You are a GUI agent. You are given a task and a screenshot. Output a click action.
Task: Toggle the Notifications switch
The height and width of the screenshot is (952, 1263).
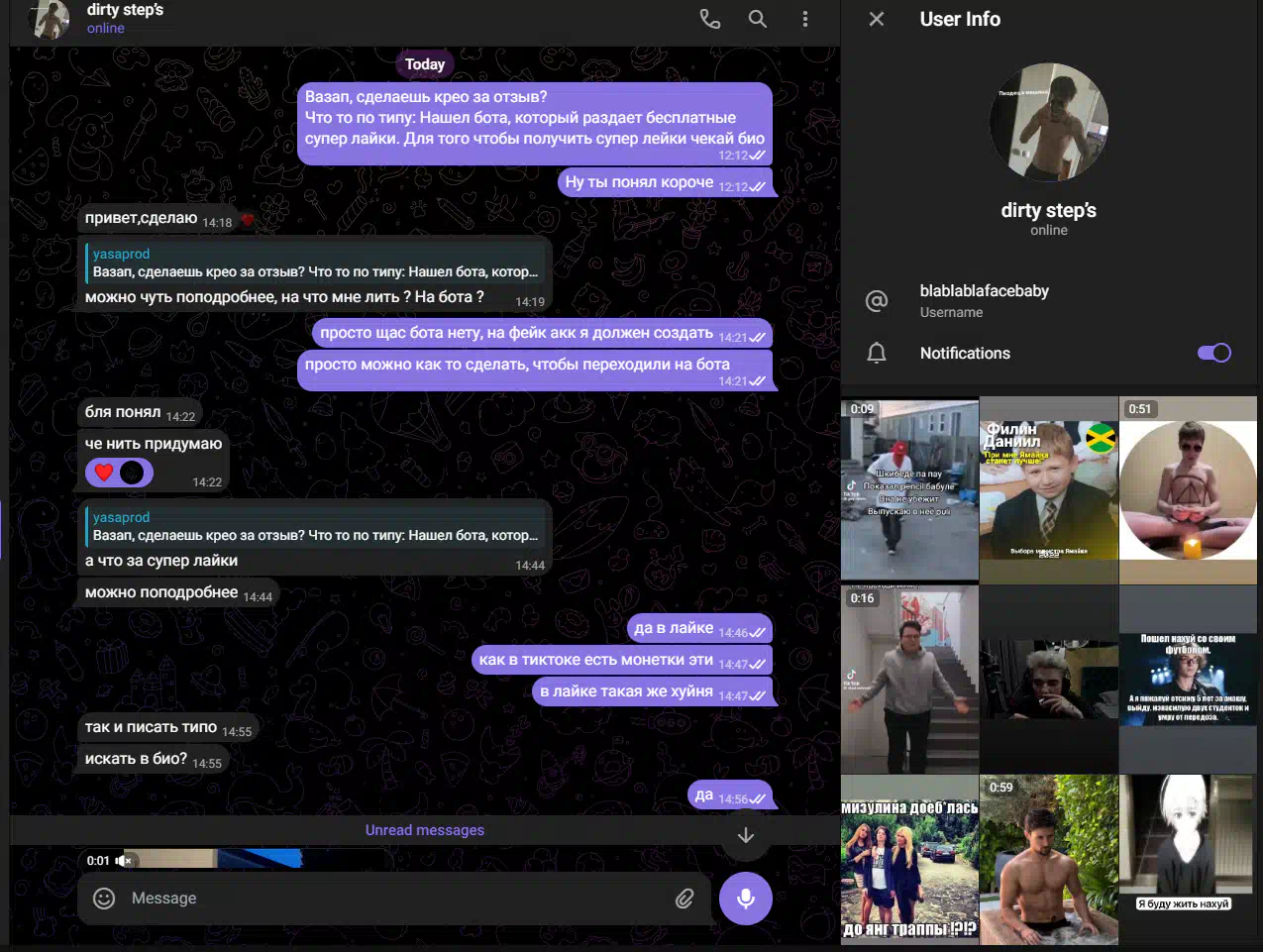pos(1213,353)
